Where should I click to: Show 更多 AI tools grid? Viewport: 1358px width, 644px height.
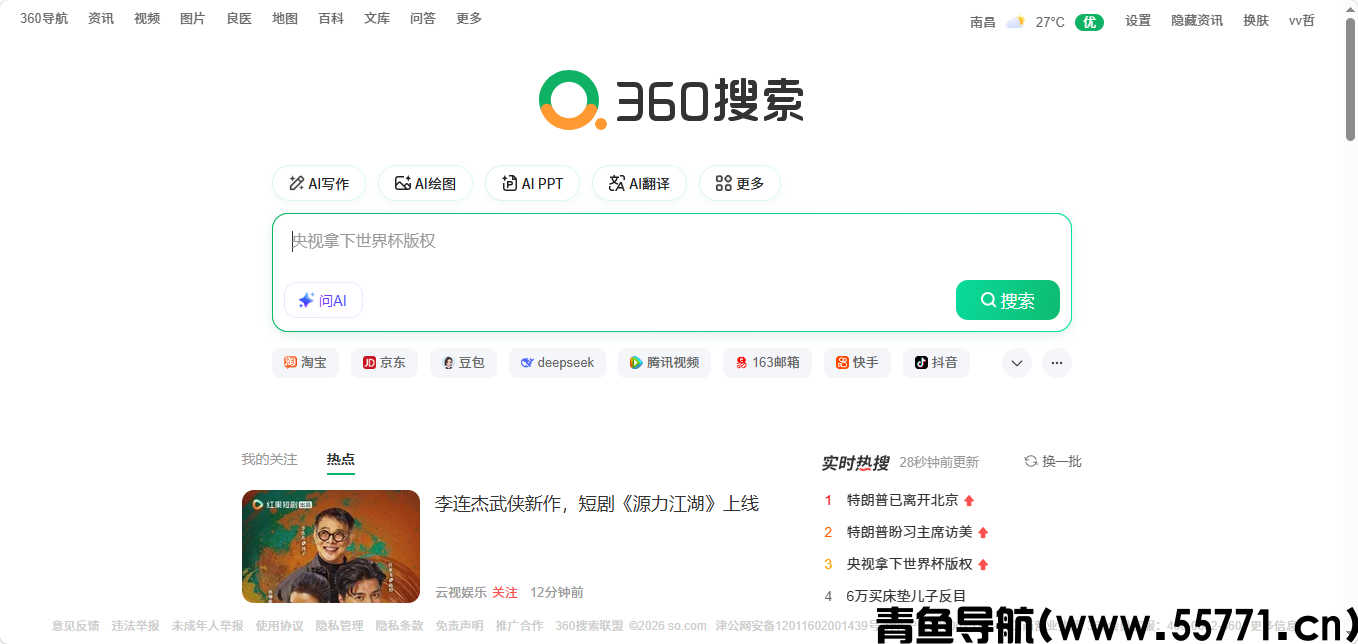(740, 184)
